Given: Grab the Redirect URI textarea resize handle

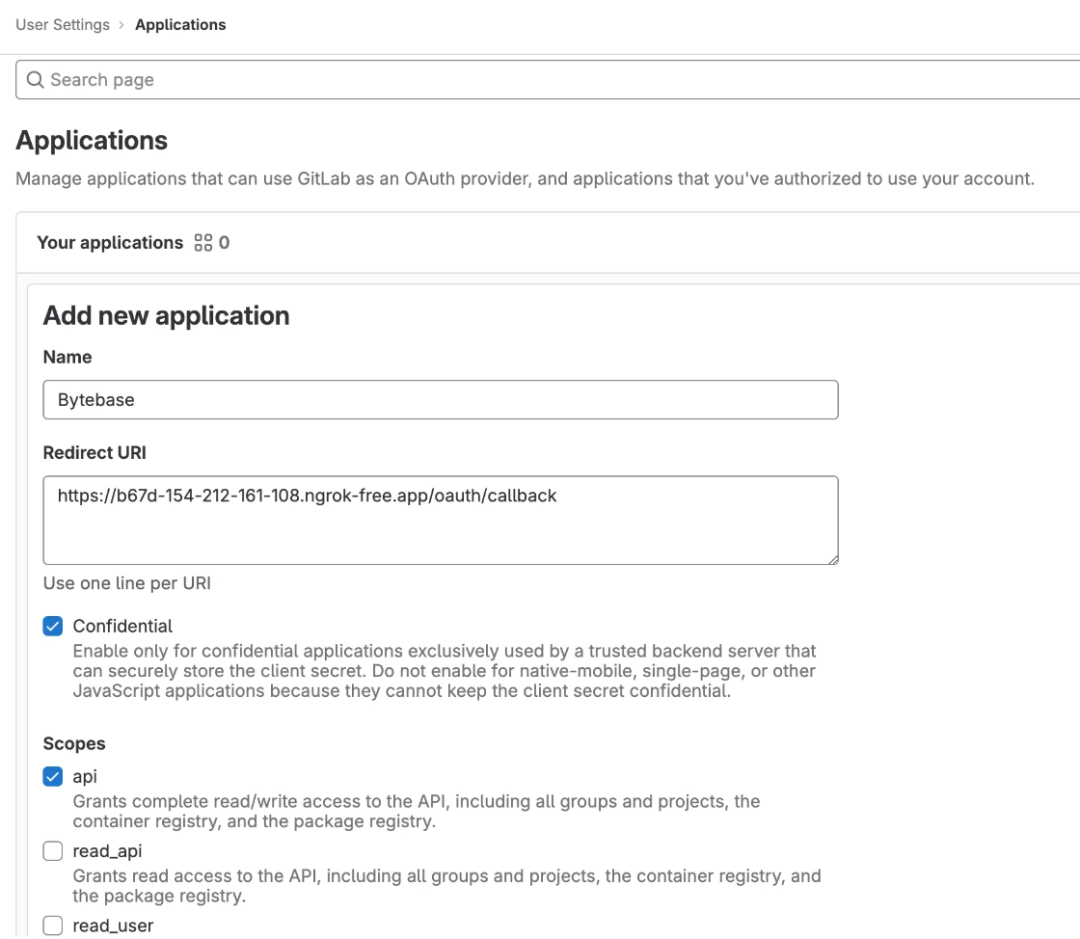Looking at the screenshot, I should point(832,558).
